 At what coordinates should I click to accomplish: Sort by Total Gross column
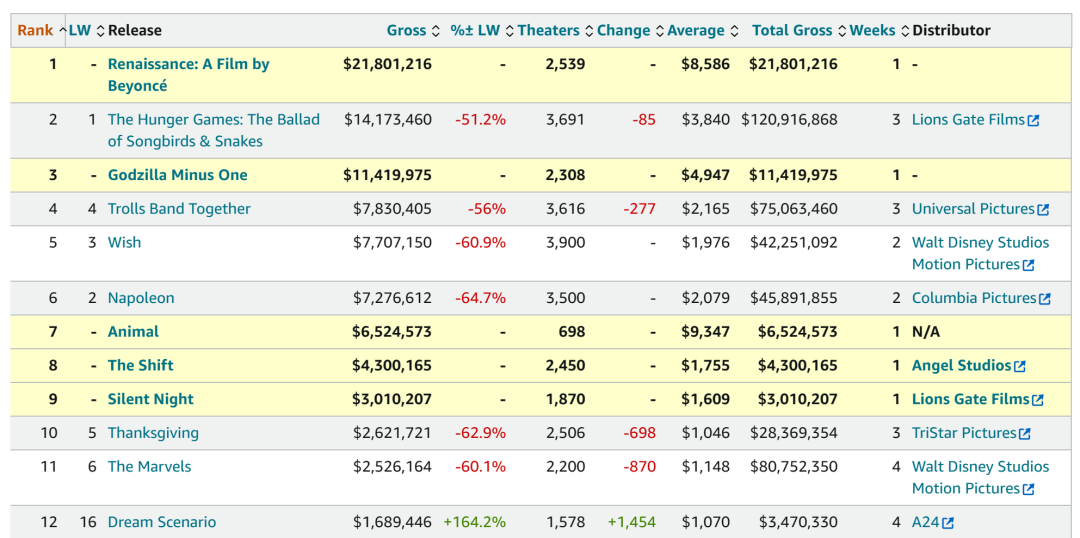click(x=792, y=31)
